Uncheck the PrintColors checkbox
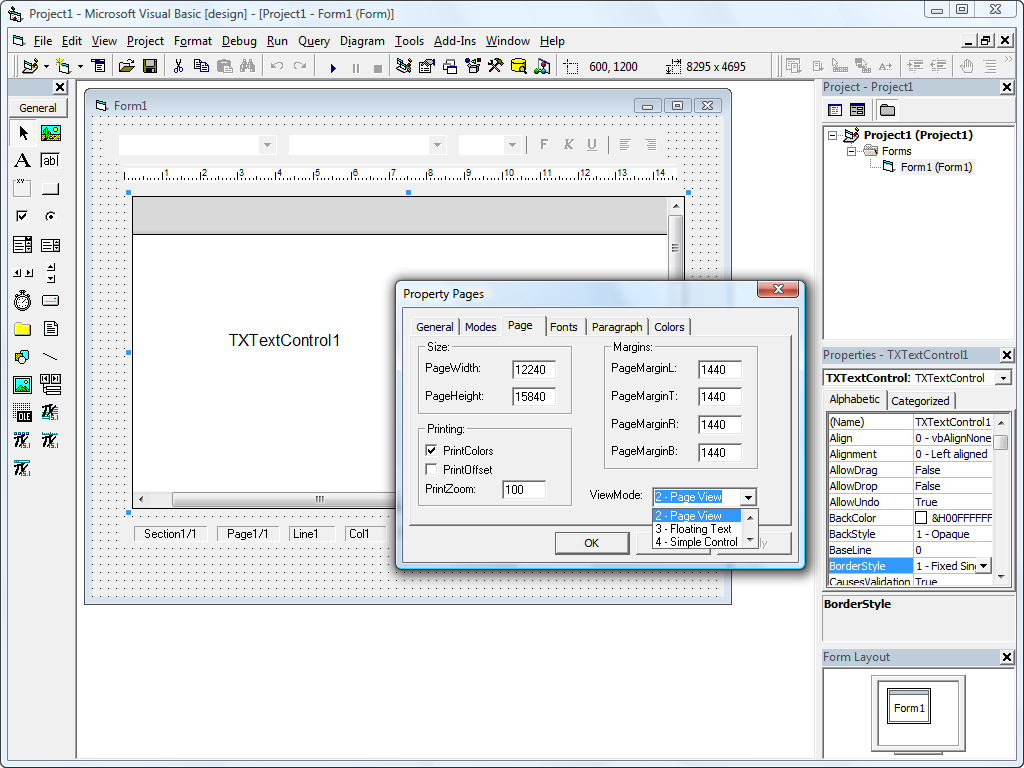 click(432, 451)
